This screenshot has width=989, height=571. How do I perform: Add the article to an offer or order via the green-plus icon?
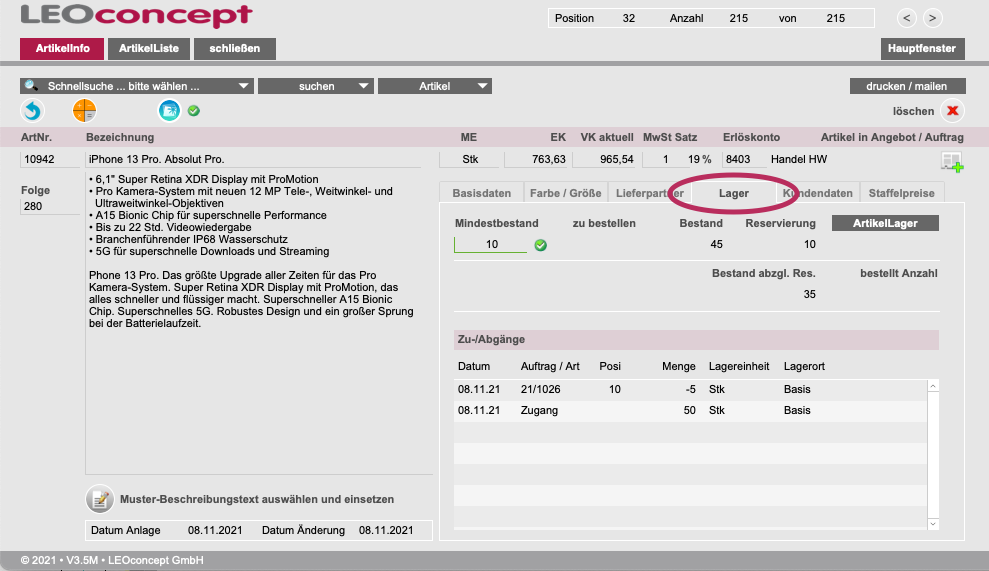pyautogui.click(x=952, y=162)
